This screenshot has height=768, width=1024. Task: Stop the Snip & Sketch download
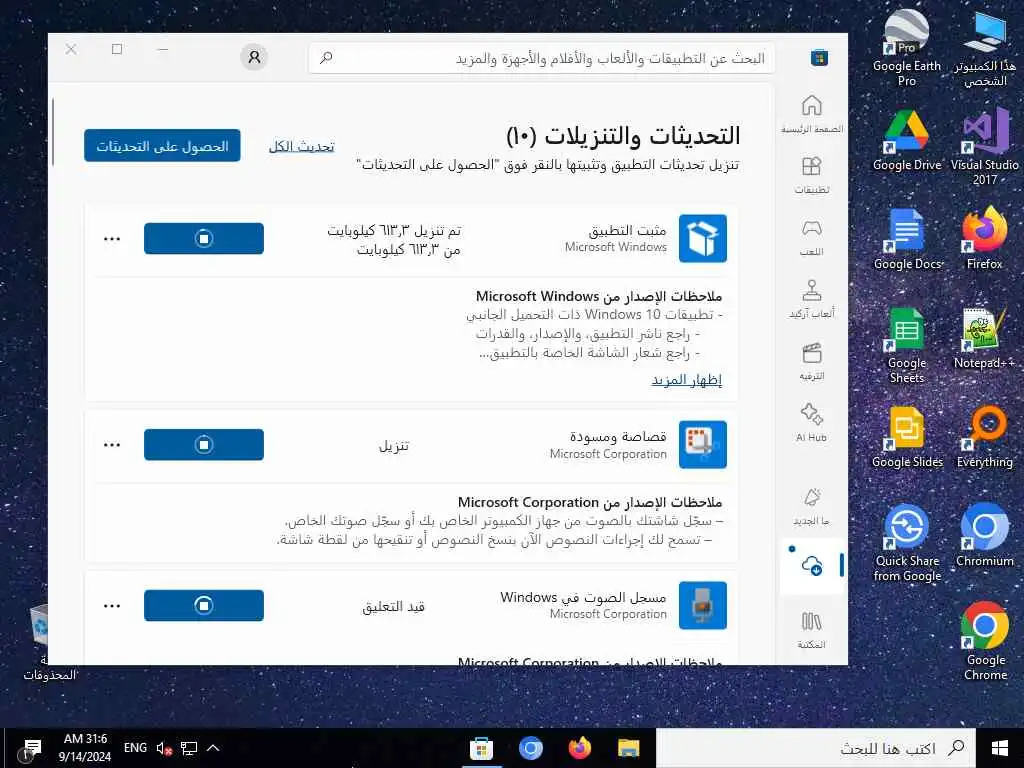[204, 445]
